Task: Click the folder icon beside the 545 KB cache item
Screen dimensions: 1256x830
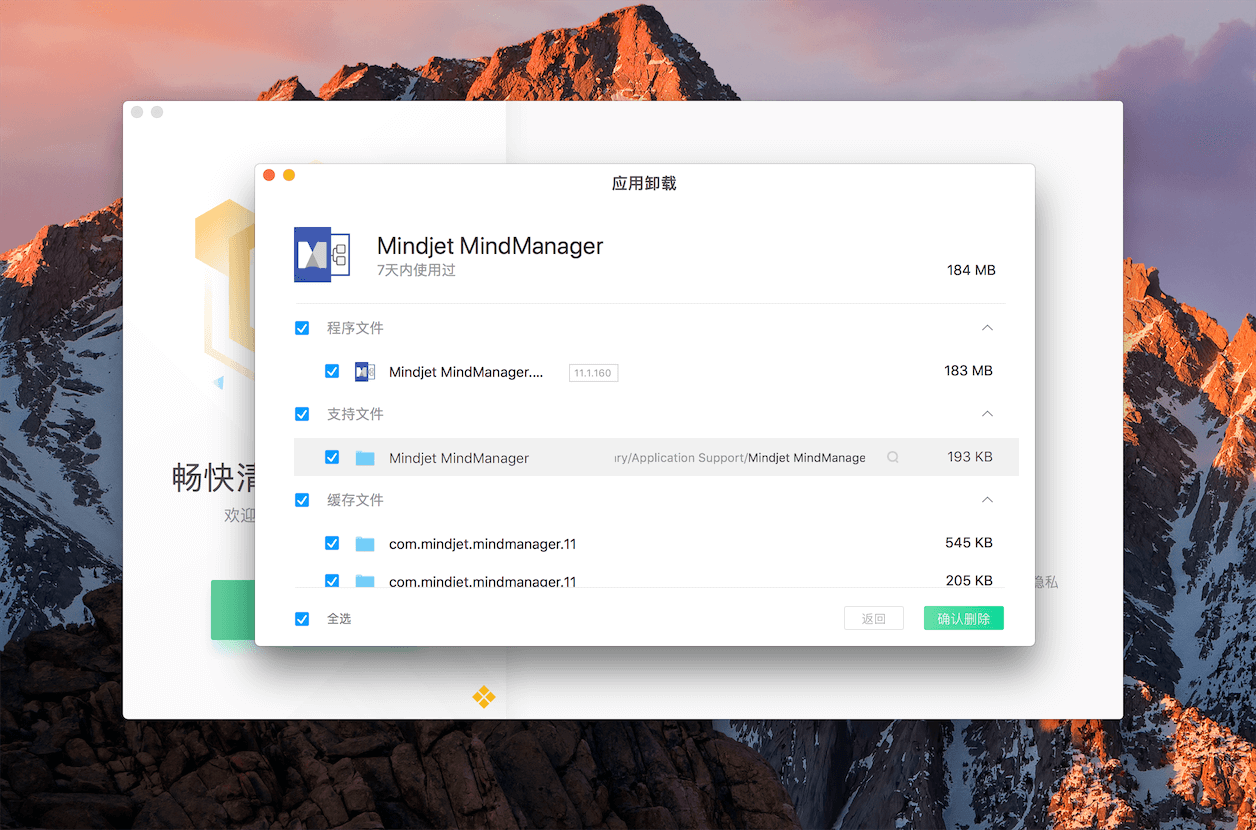Action: point(365,544)
